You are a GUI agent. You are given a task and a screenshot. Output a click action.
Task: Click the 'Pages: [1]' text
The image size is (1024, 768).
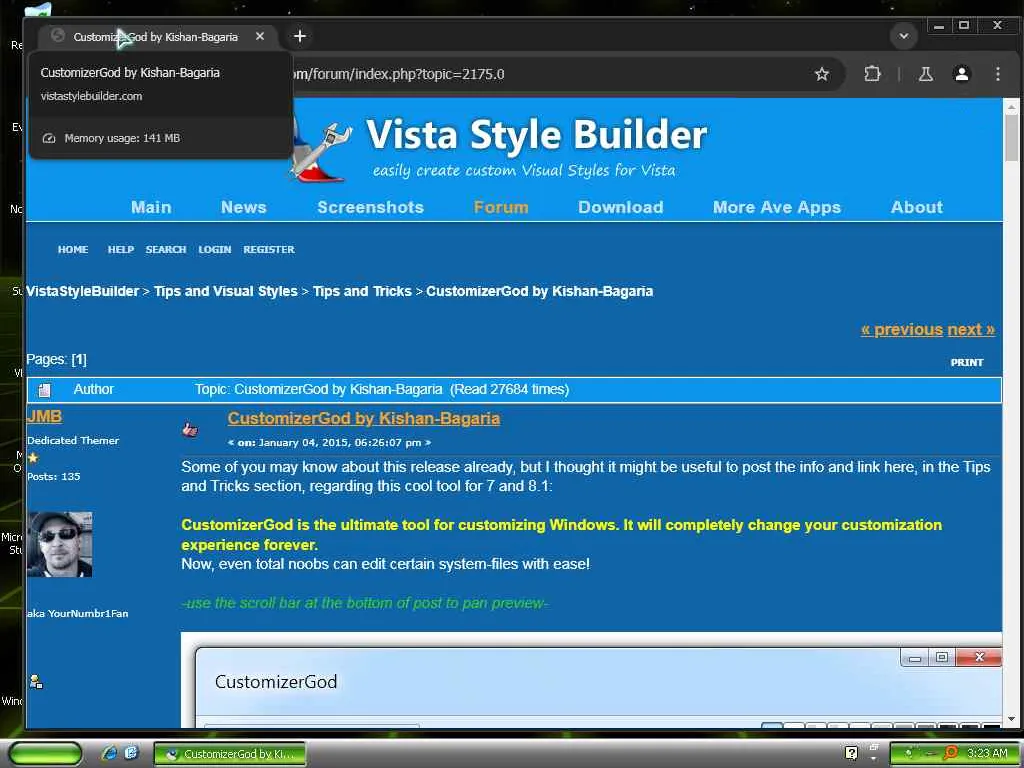[x=56, y=360]
